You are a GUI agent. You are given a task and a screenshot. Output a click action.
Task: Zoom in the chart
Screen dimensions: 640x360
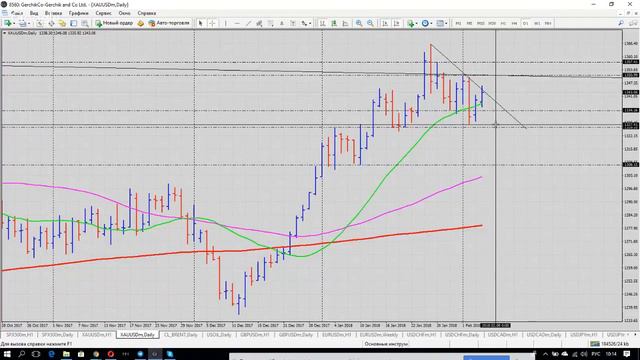[359, 23]
